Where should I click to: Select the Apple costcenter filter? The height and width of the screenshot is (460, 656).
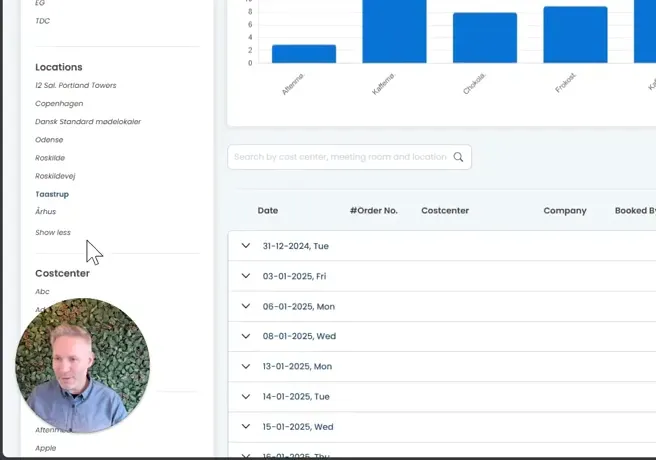click(x=46, y=448)
